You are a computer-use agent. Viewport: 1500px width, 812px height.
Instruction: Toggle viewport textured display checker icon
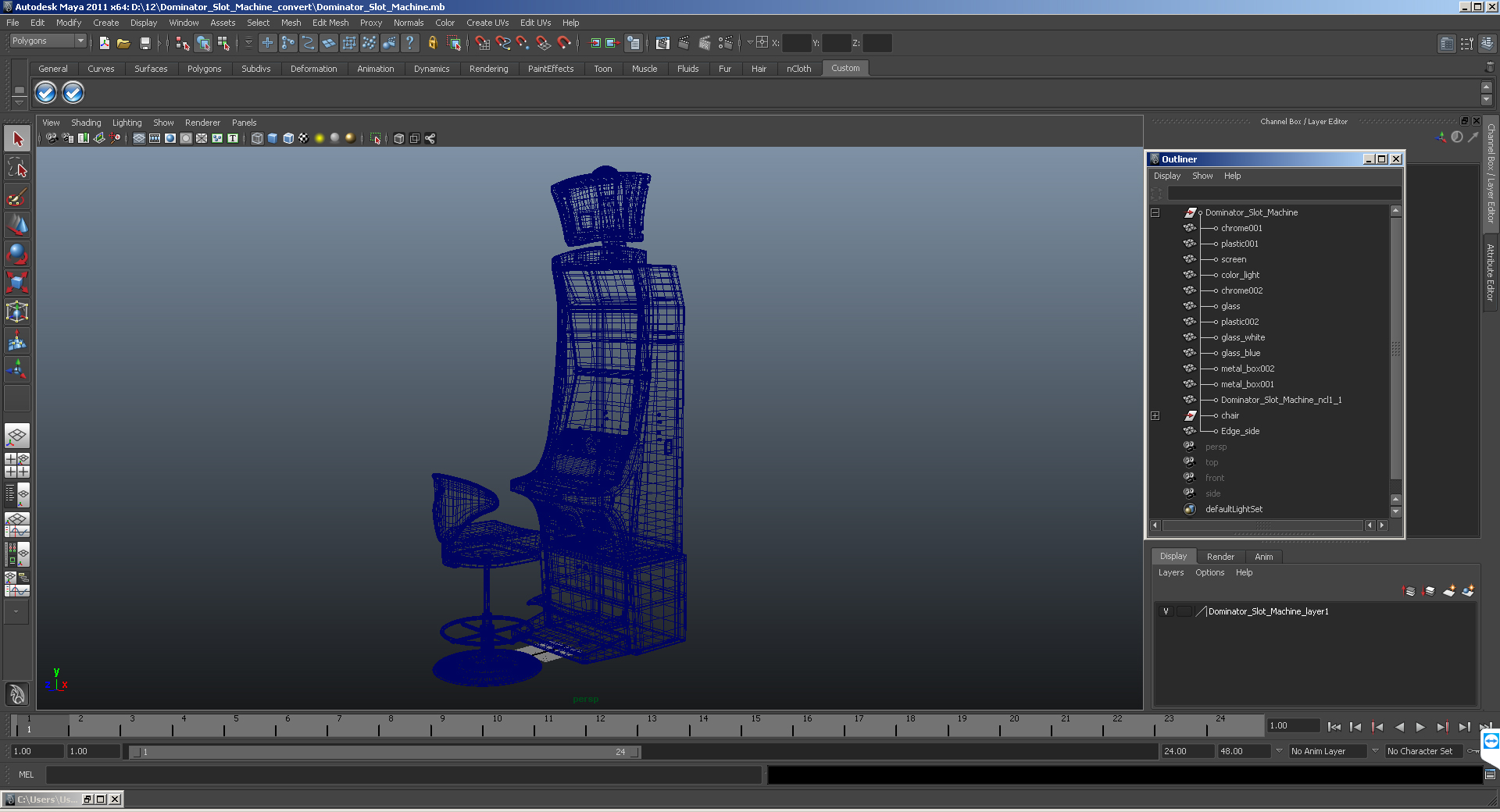[304, 138]
